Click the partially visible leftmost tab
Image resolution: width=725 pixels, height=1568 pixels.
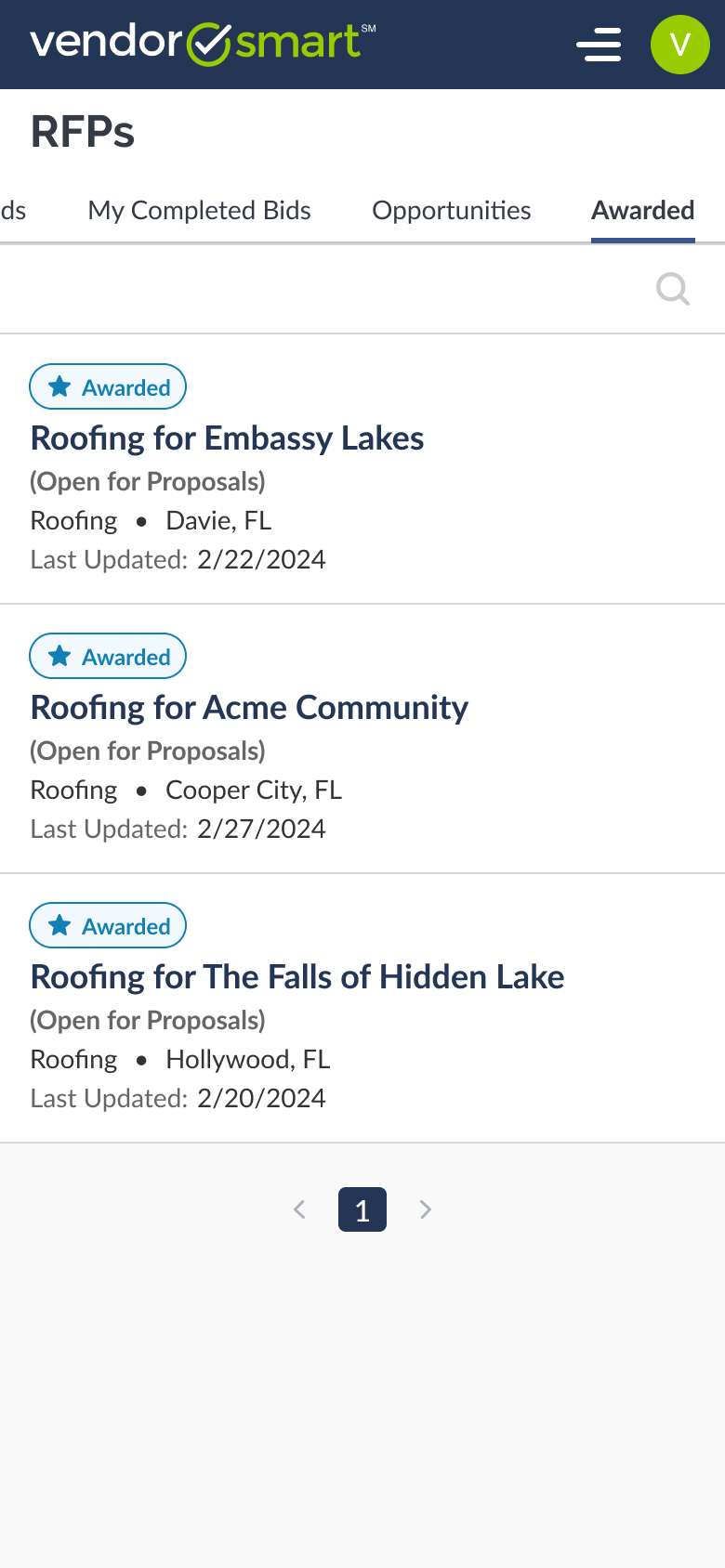13,211
